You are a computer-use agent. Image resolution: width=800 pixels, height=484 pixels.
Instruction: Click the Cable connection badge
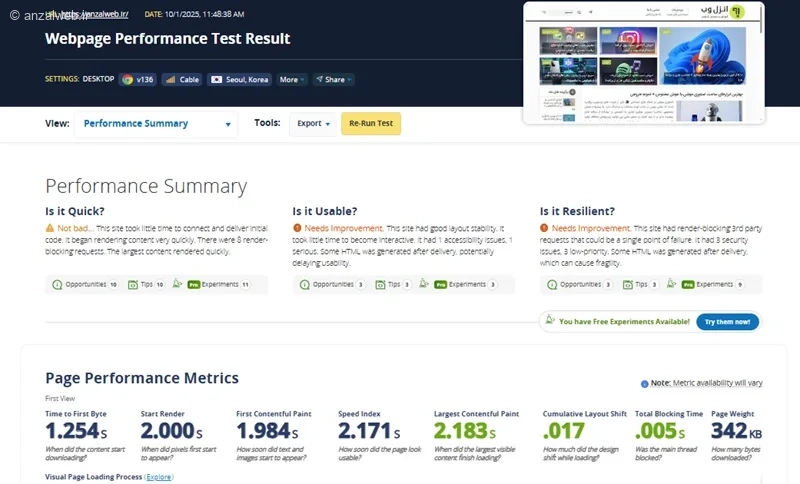coord(182,80)
